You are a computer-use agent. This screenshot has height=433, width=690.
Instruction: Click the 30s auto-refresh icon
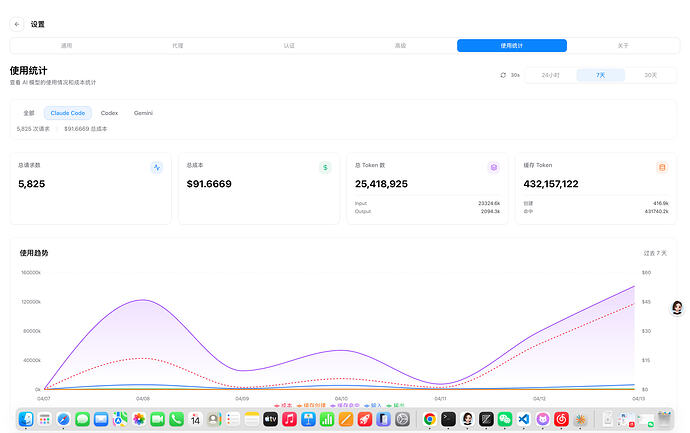[503, 75]
